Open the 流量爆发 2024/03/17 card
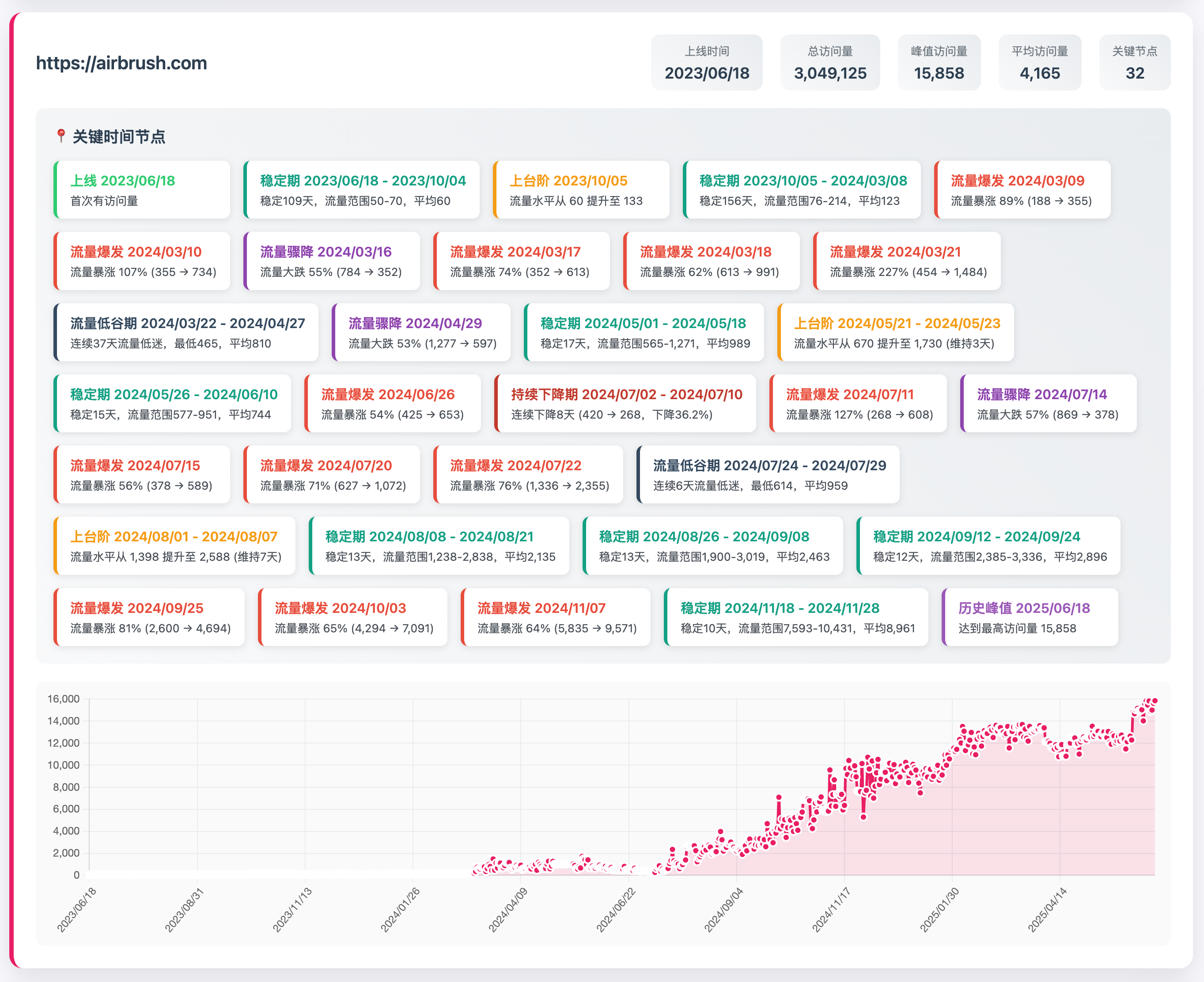Viewport: 1204px width, 982px height. (522, 261)
